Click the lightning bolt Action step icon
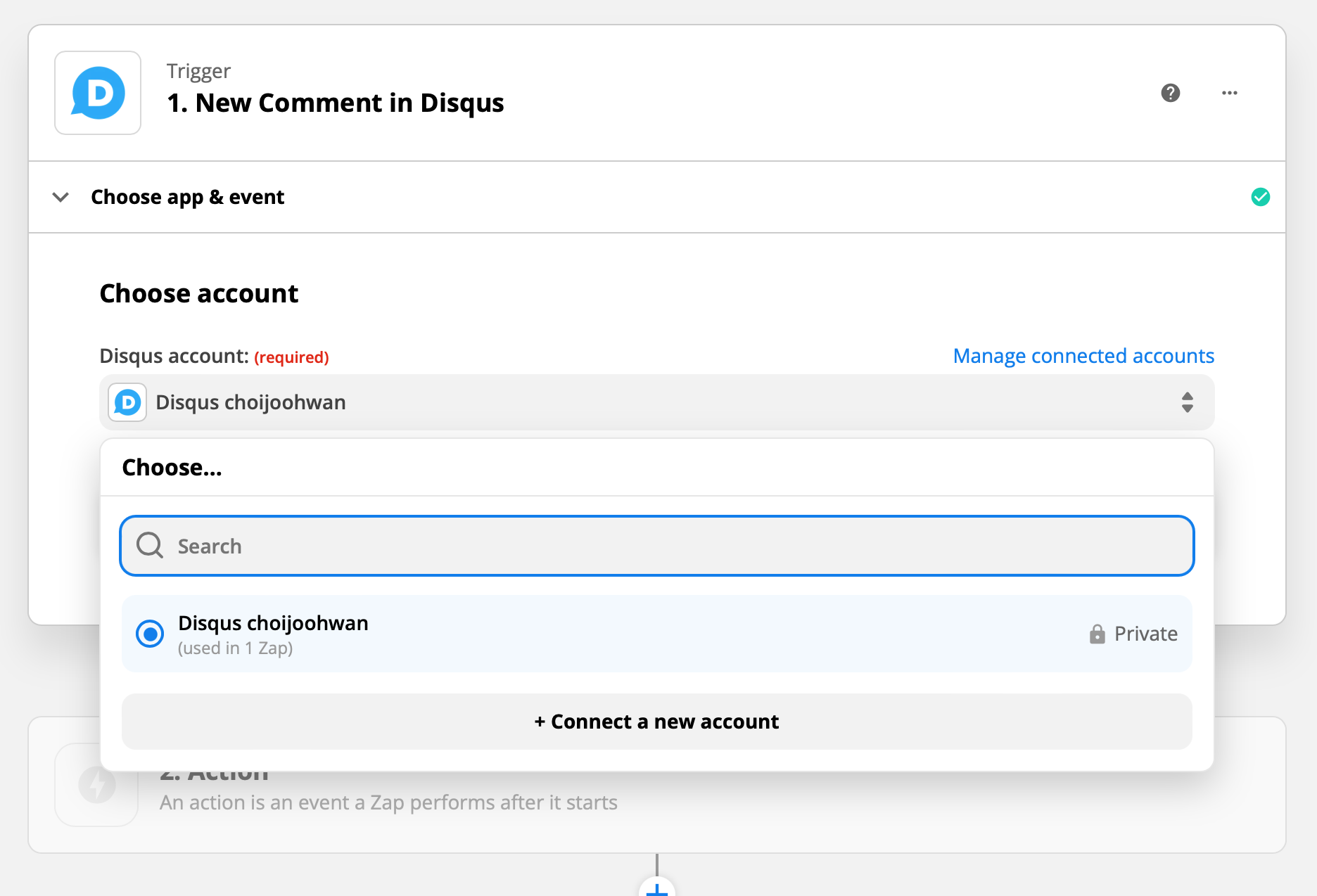The height and width of the screenshot is (896, 1317). coord(96,785)
